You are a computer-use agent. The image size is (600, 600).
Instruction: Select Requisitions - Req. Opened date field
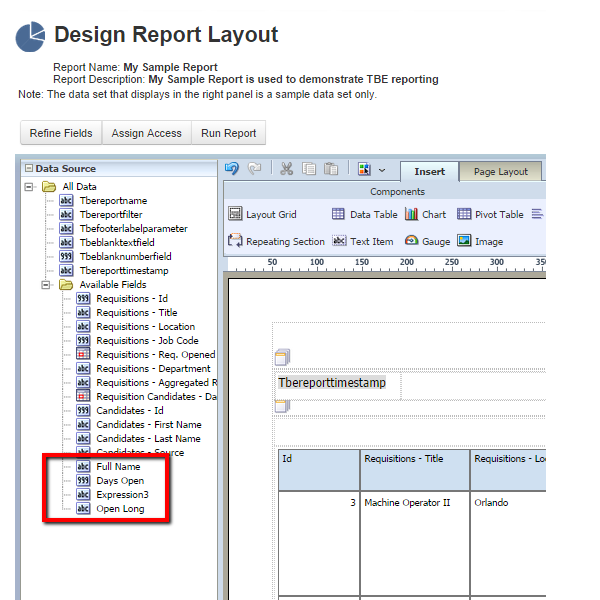[146, 355]
